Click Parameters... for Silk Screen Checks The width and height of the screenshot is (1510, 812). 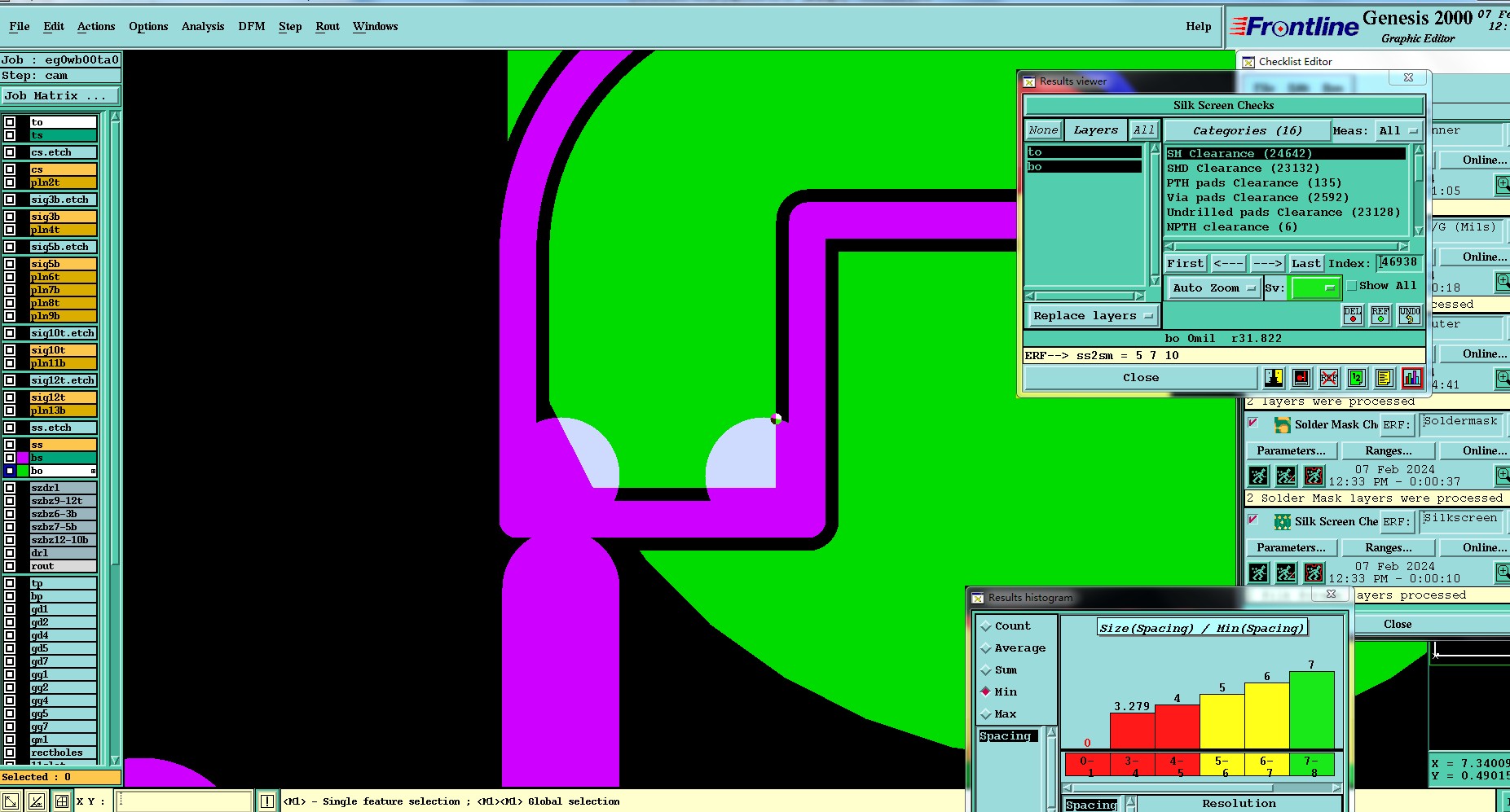coord(1291,548)
